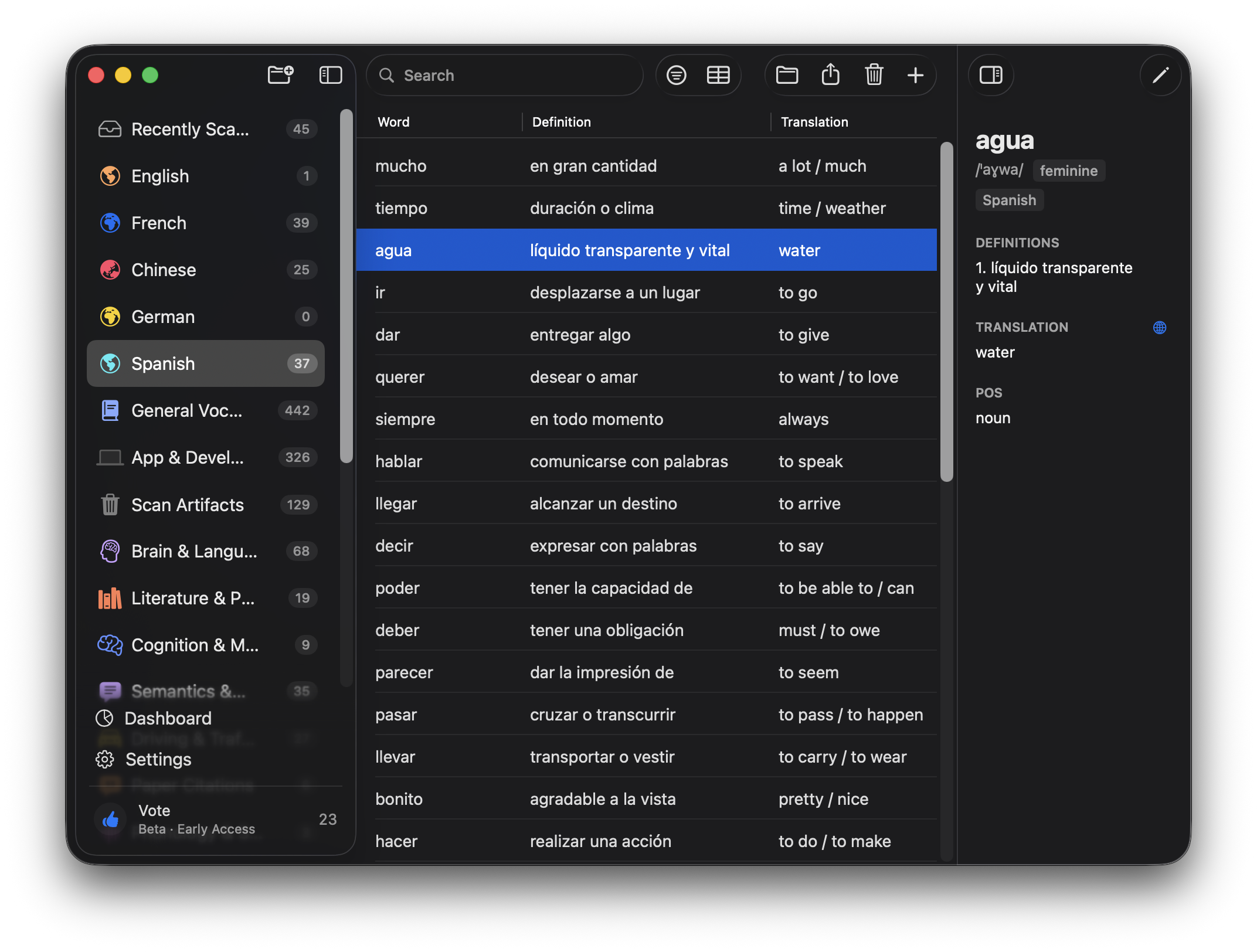The width and height of the screenshot is (1257, 952).
Task: Sort by the Word column header
Action: pos(393,122)
